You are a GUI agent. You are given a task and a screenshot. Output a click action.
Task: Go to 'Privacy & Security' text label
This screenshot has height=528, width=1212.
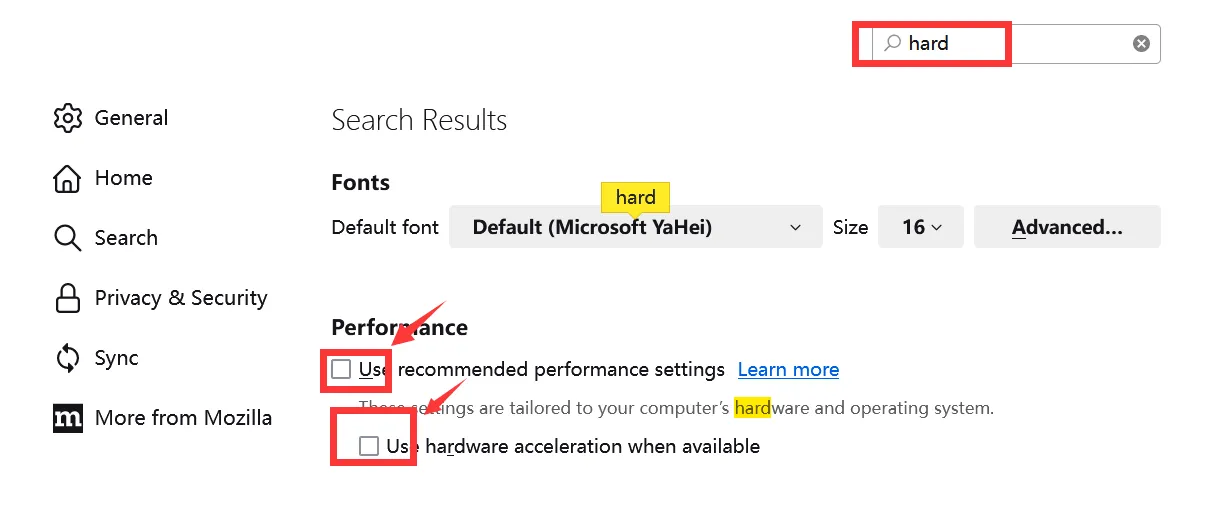click(181, 298)
